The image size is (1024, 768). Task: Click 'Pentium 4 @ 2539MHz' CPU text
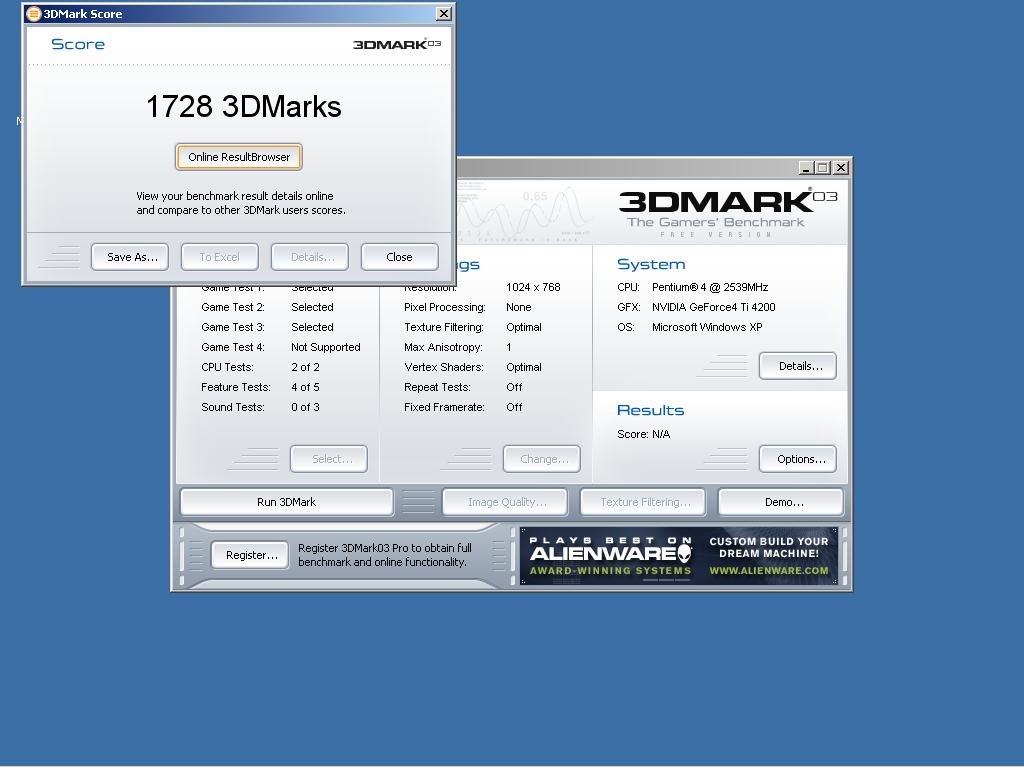[710, 287]
